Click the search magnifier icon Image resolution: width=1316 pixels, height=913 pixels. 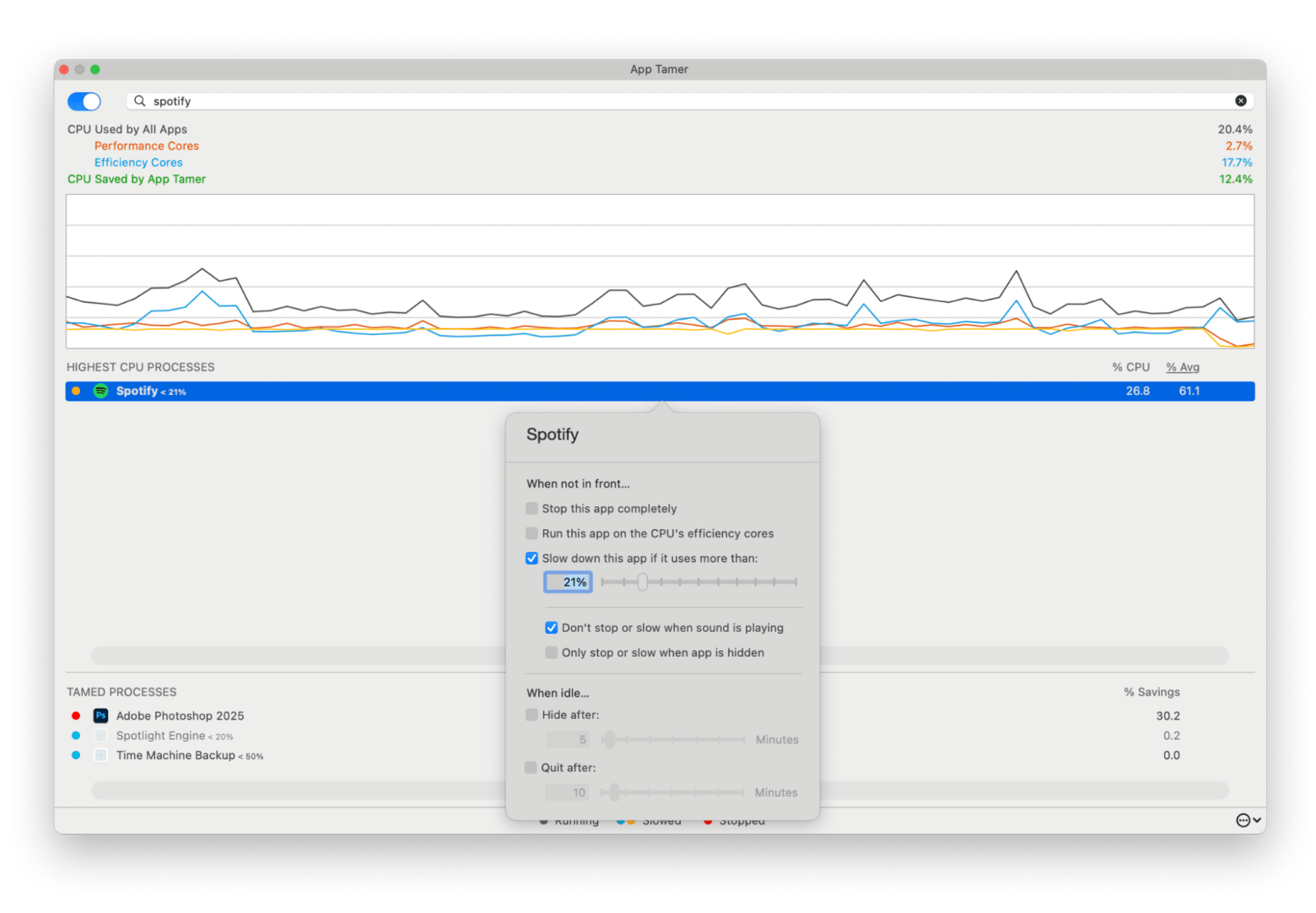point(140,101)
